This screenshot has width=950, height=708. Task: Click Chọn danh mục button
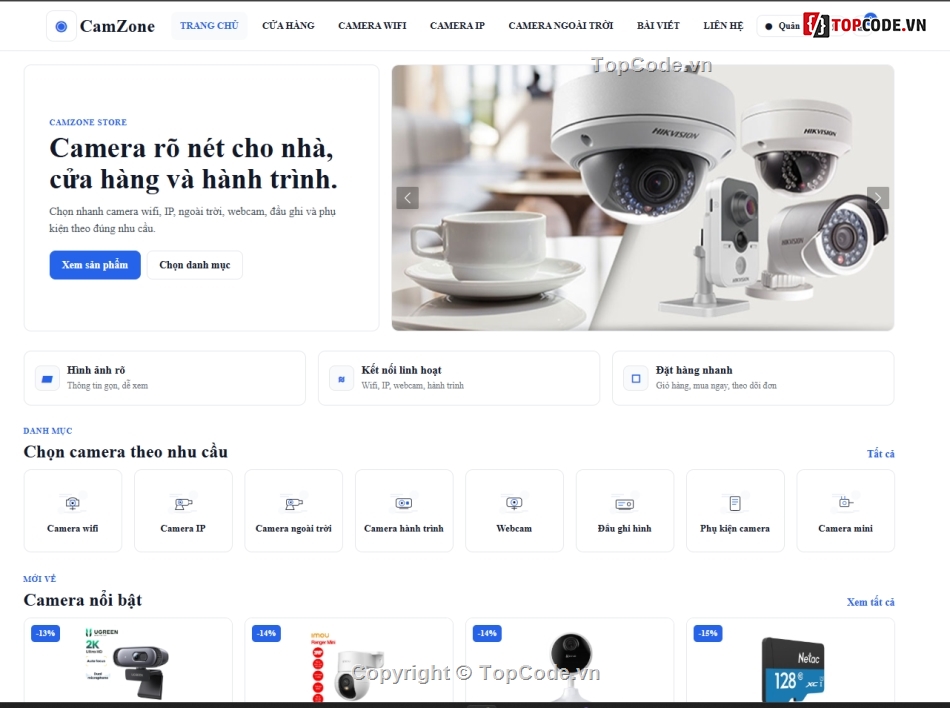(x=194, y=265)
